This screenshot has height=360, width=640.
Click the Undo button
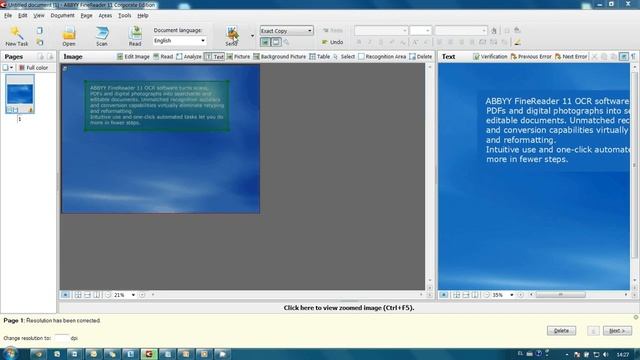click(332, 42)
